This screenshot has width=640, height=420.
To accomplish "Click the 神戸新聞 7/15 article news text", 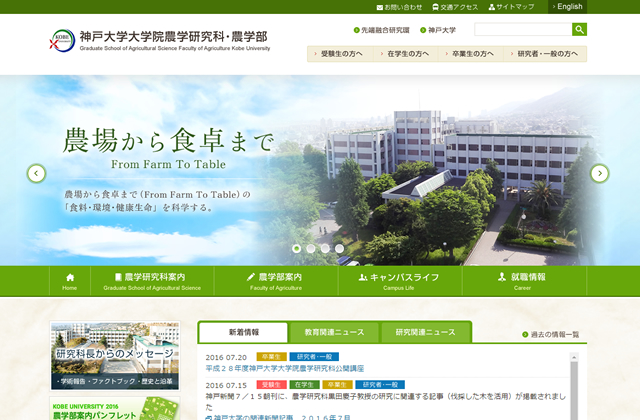I will pos(385,401).
